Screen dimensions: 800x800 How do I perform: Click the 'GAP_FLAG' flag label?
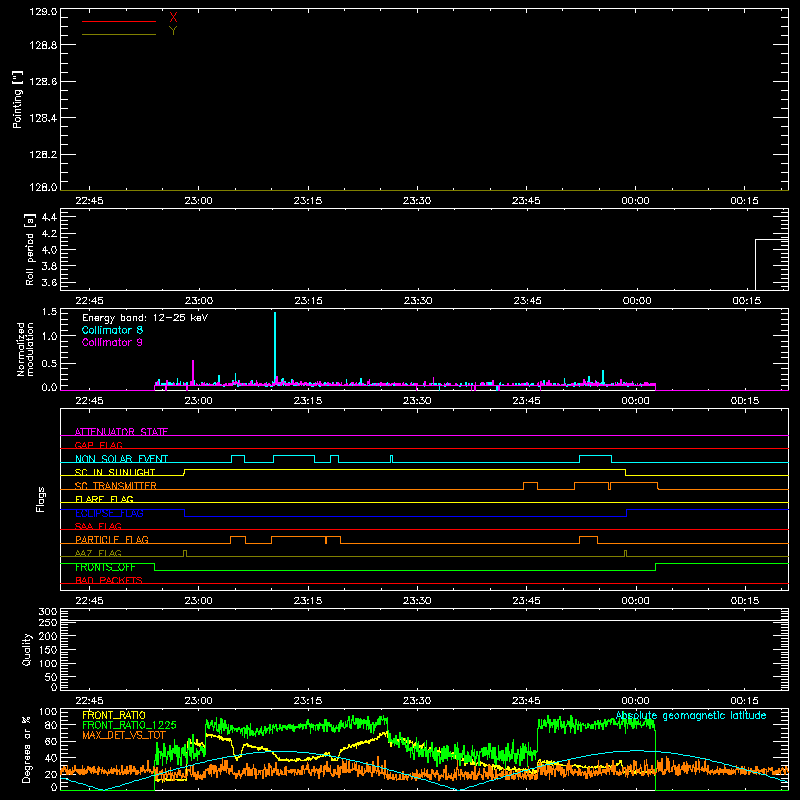pos(98,445)
